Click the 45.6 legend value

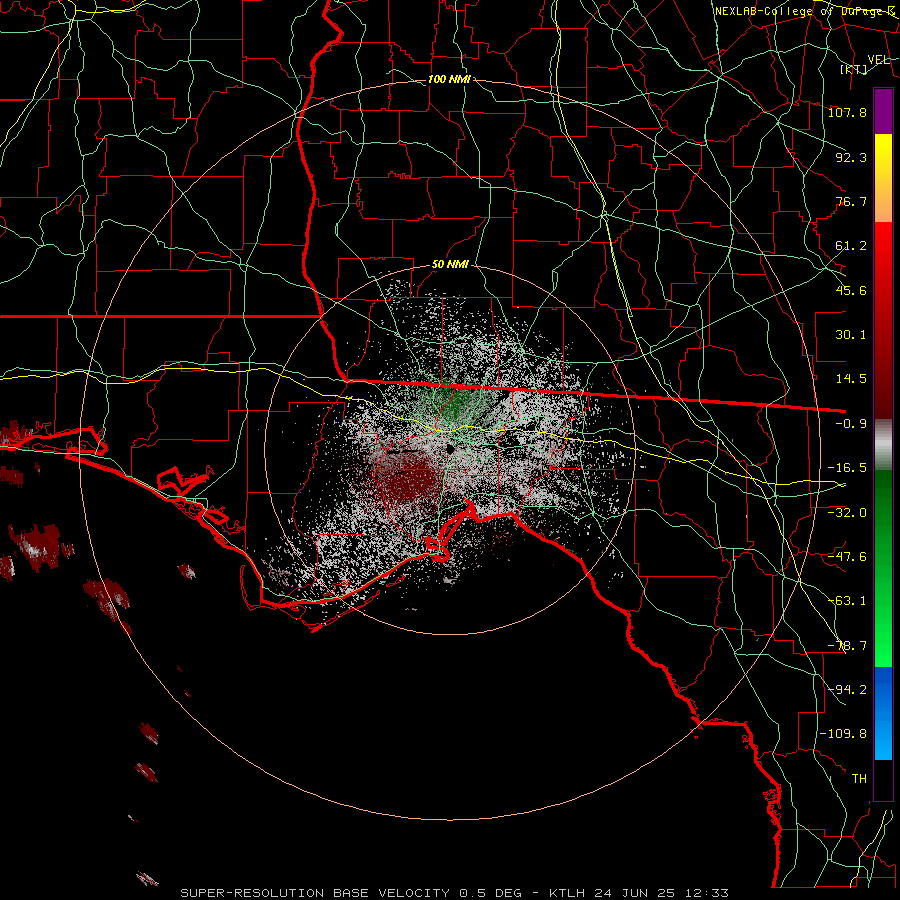851,290
